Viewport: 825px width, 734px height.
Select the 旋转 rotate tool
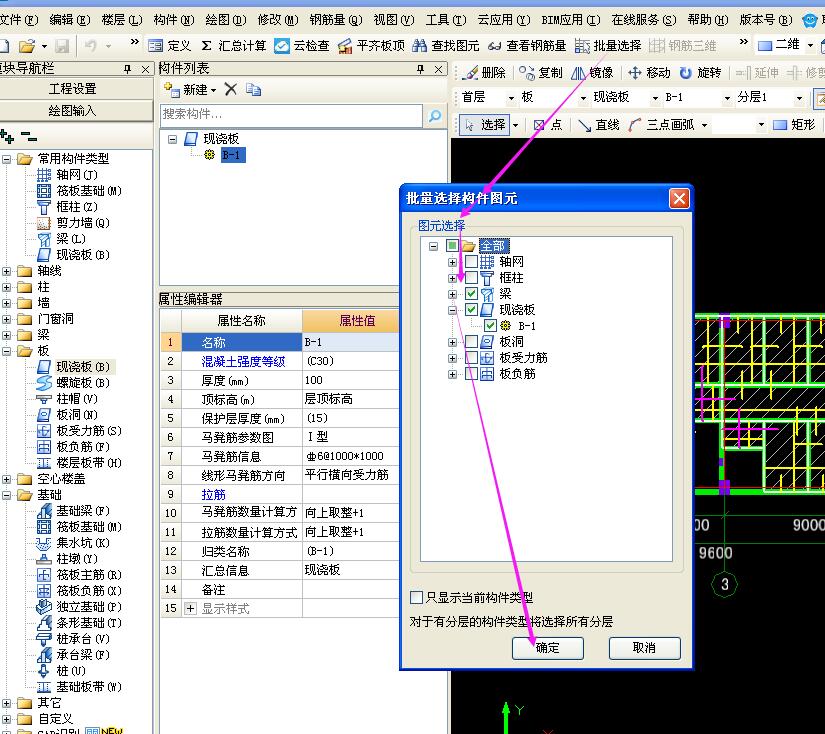(700, 73)
